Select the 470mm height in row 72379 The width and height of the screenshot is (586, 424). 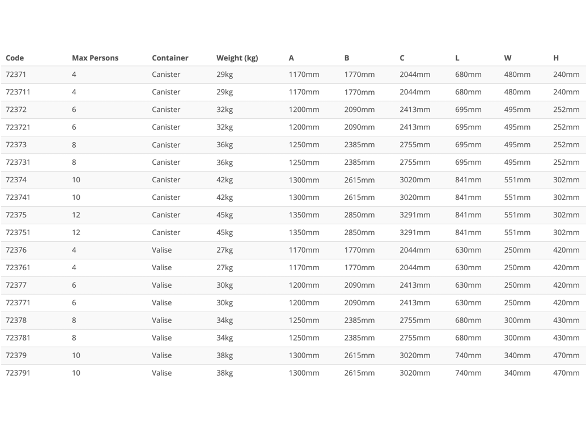click(x=566, y=355)
